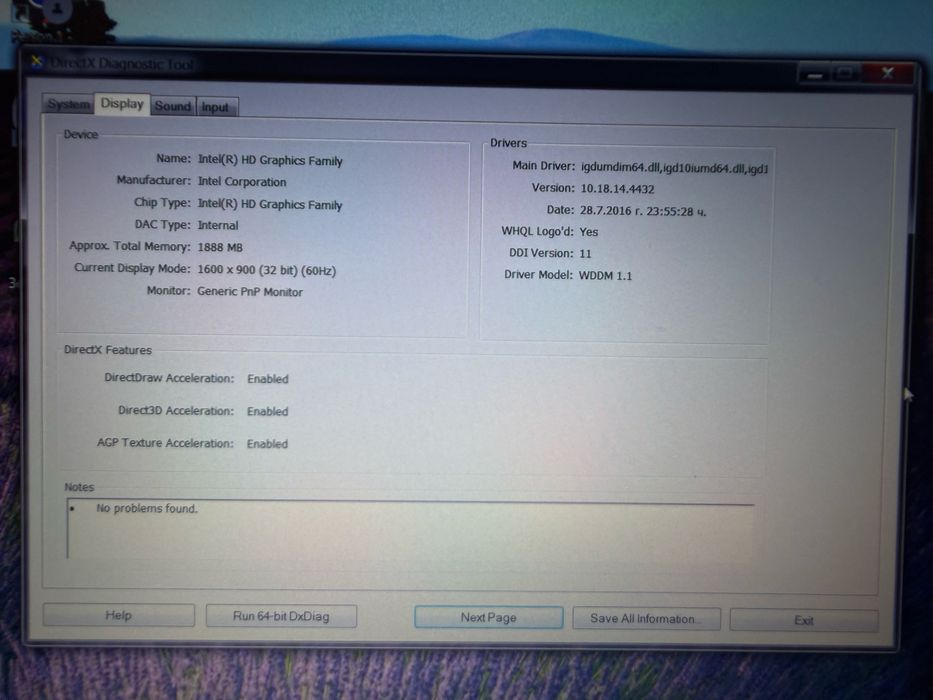The width and height of the screenshot is (933, 700).
Task: Click AGP Texture Acceleration 'Enabled' value
Action: click(x=267, y=443)
